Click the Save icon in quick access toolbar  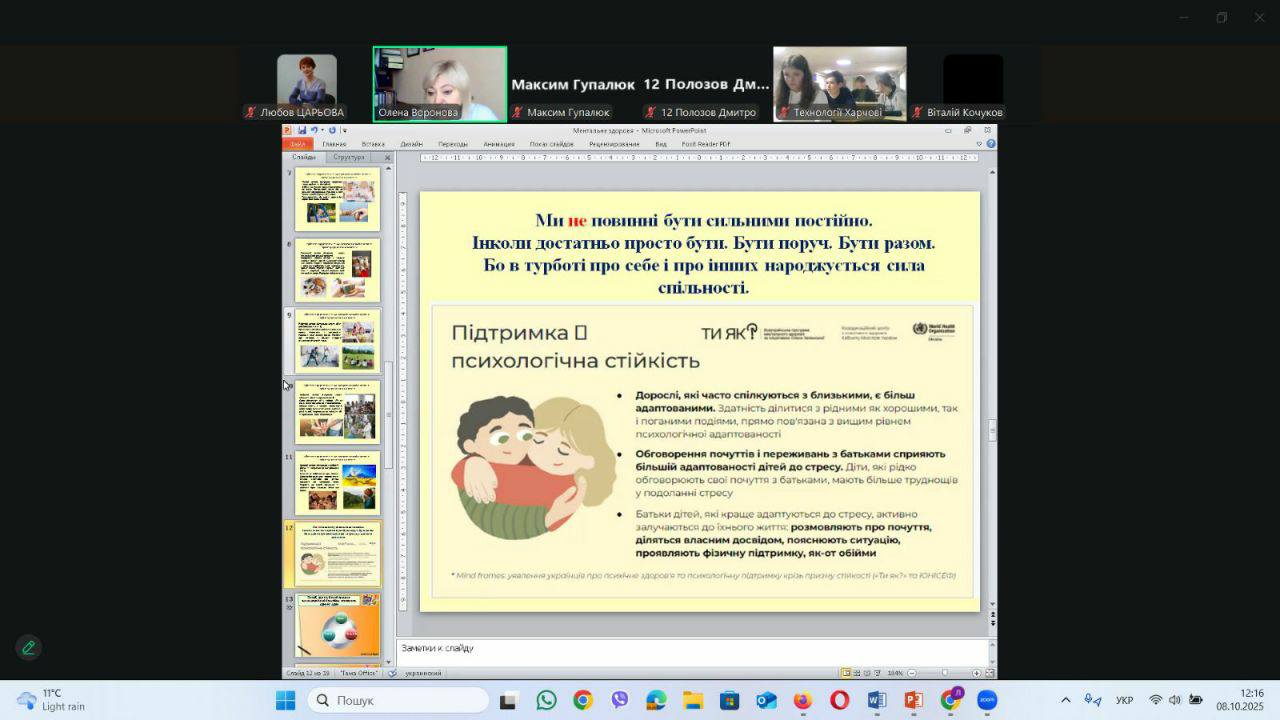tap(301, 130)
